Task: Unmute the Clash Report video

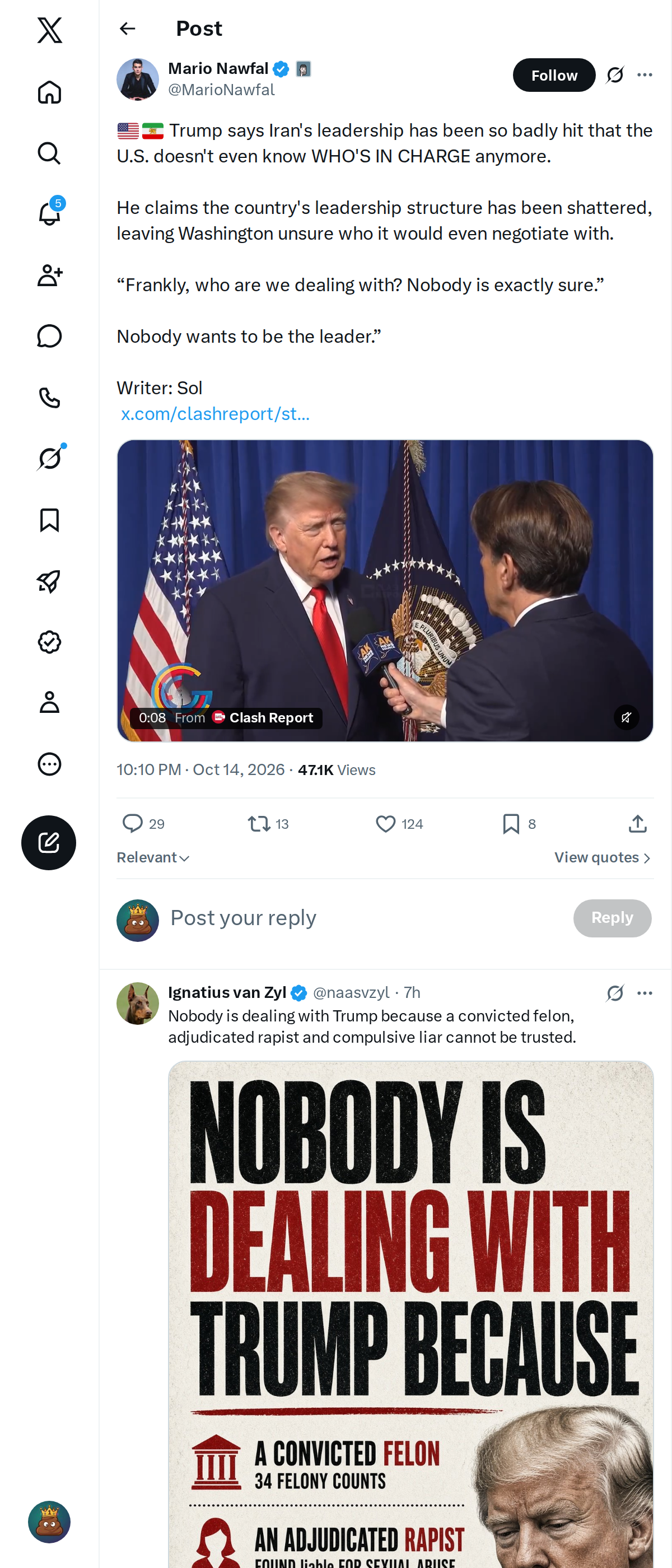Action: point(626,718)
